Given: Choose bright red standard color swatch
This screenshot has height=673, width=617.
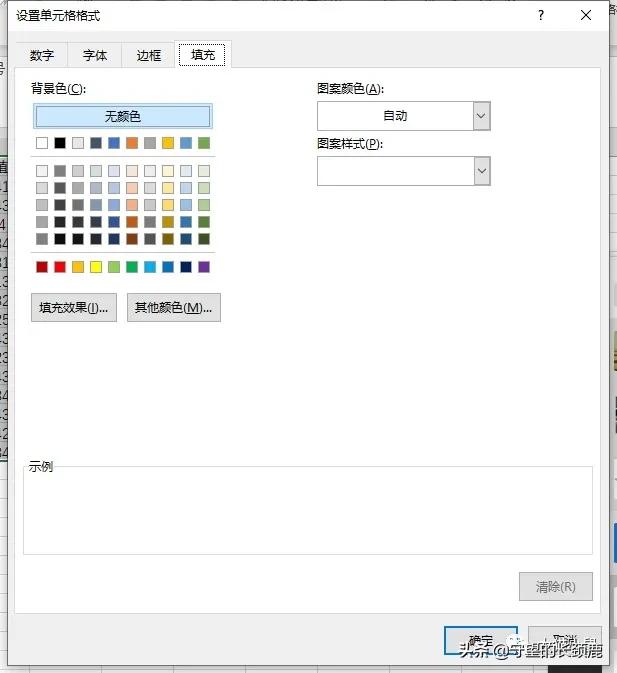Looking at the screenshot, I should coord(60,267).
